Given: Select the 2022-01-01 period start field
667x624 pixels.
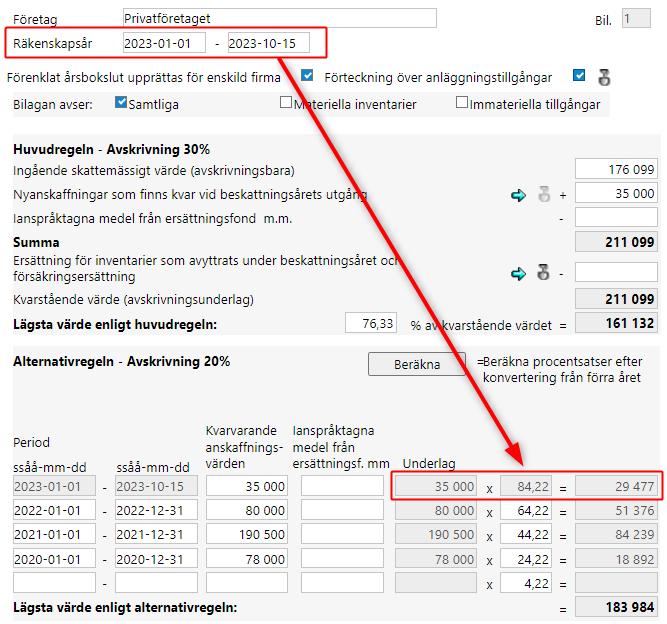Looking at the screenshot, I should [x=54, y=510].
